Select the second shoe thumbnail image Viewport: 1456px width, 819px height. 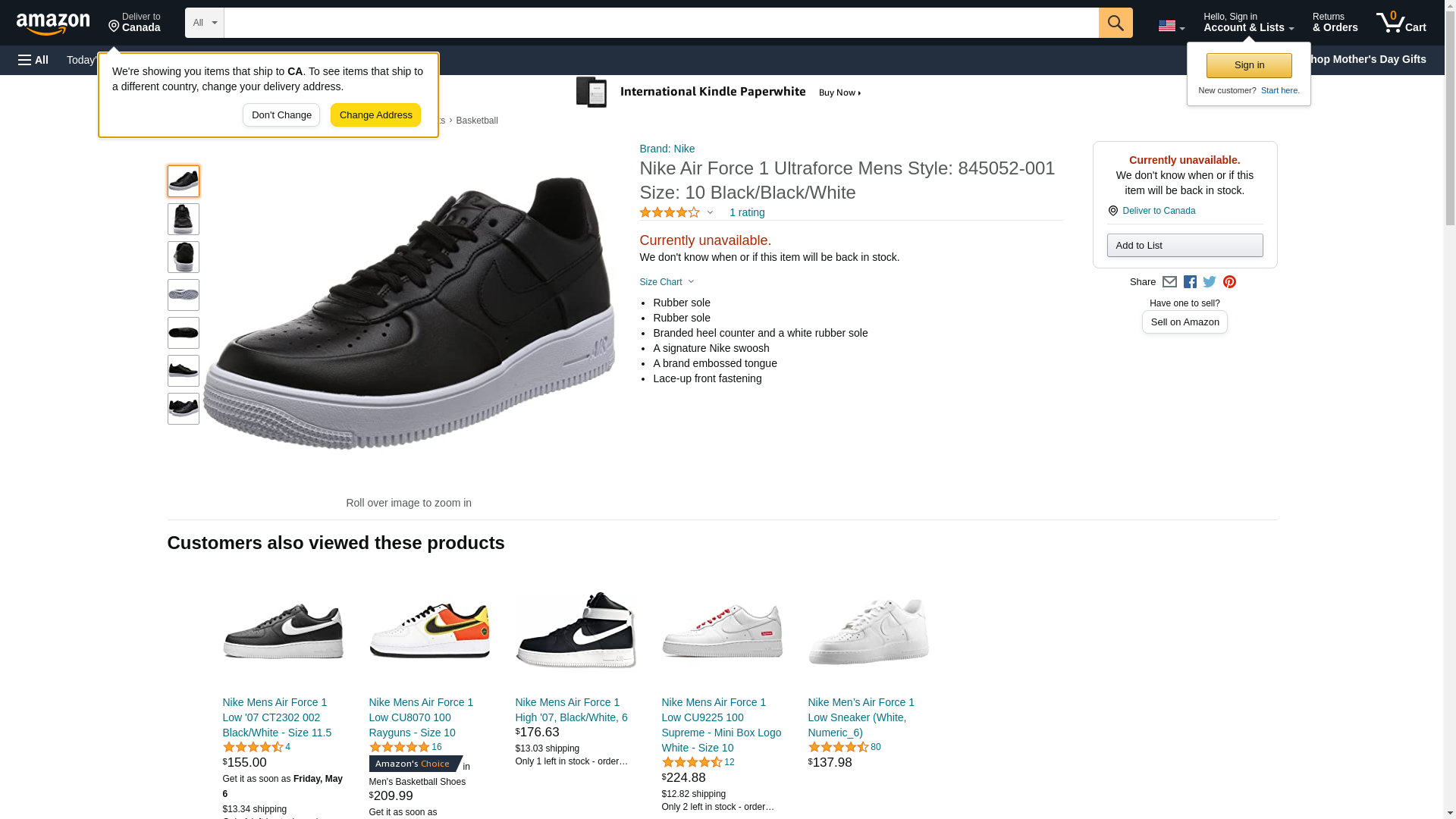(x=184, y=219)
